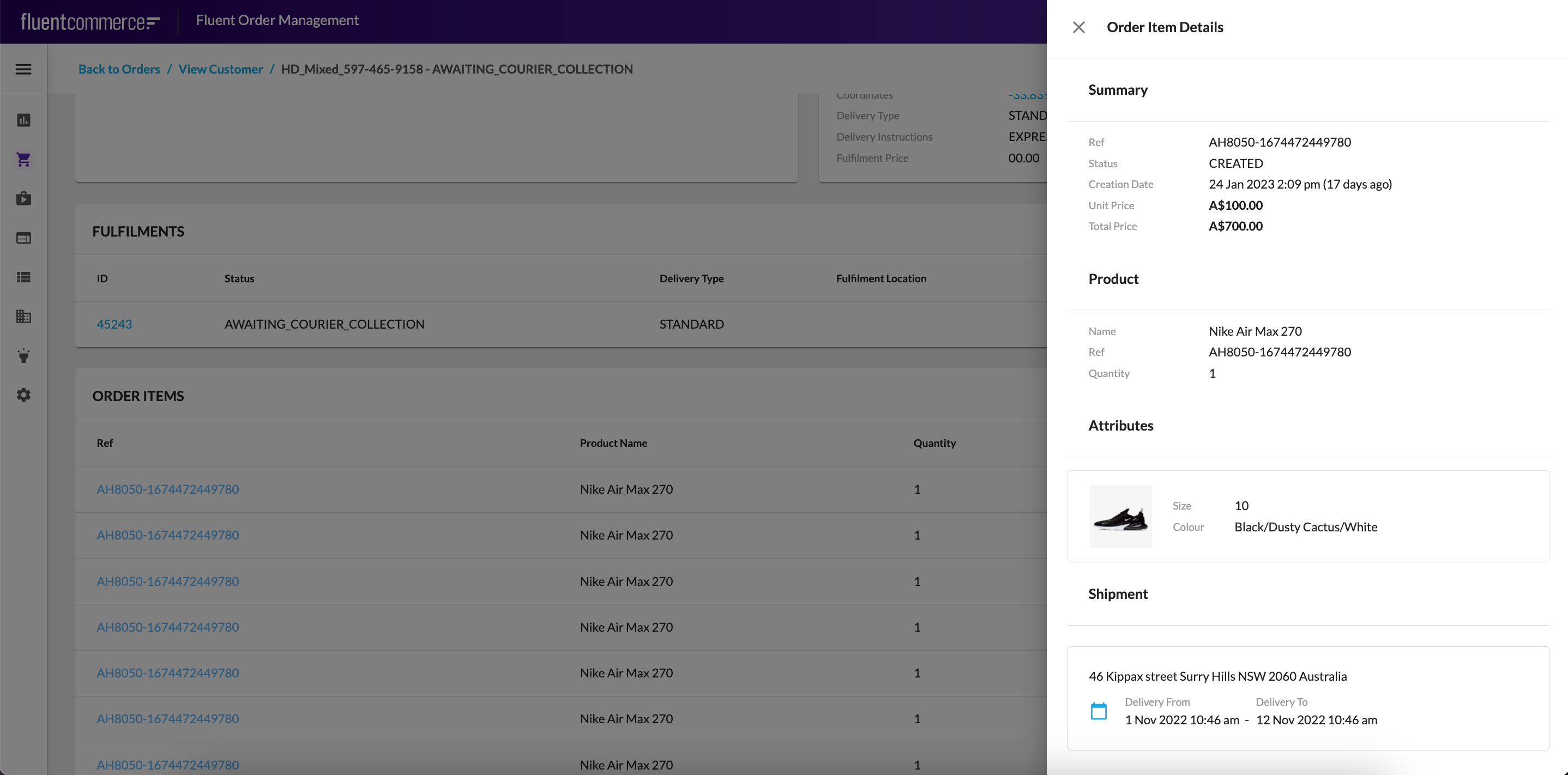This screenshot has height=775, width=1568.
Task: Click the calendar icon beside Delivery From
Action: pyautogui.click(x=1099, y=711)
